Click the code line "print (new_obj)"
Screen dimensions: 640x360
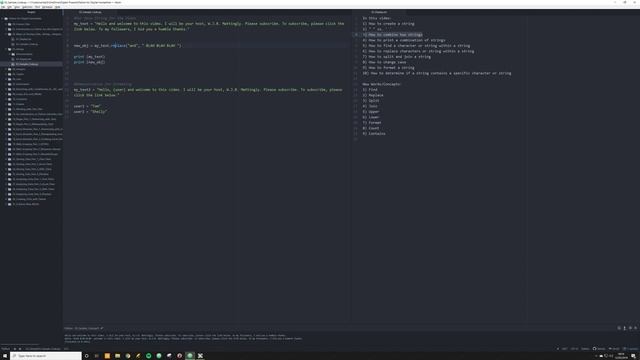[x=89, y=62]
